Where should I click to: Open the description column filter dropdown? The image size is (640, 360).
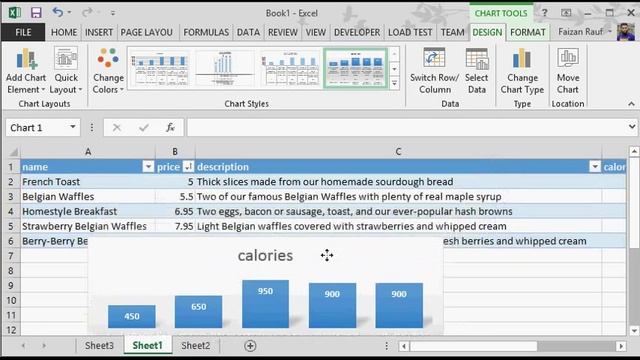tap(595, 167)
